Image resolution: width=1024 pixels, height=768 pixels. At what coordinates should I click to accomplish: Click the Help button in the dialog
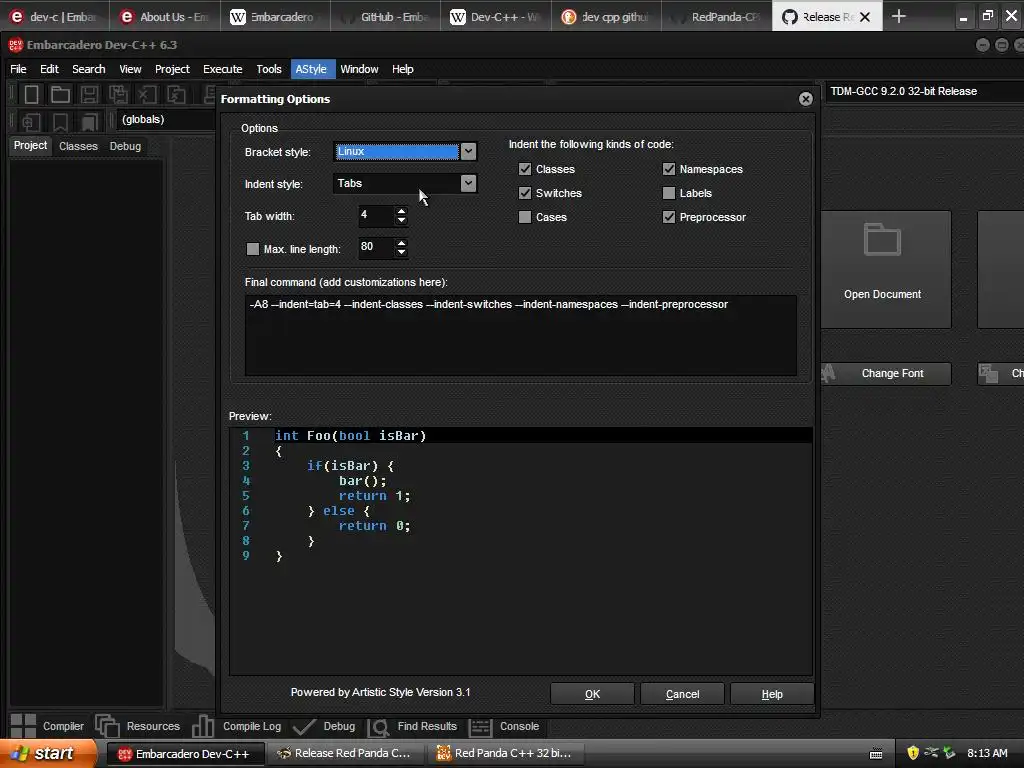point(772,694)
